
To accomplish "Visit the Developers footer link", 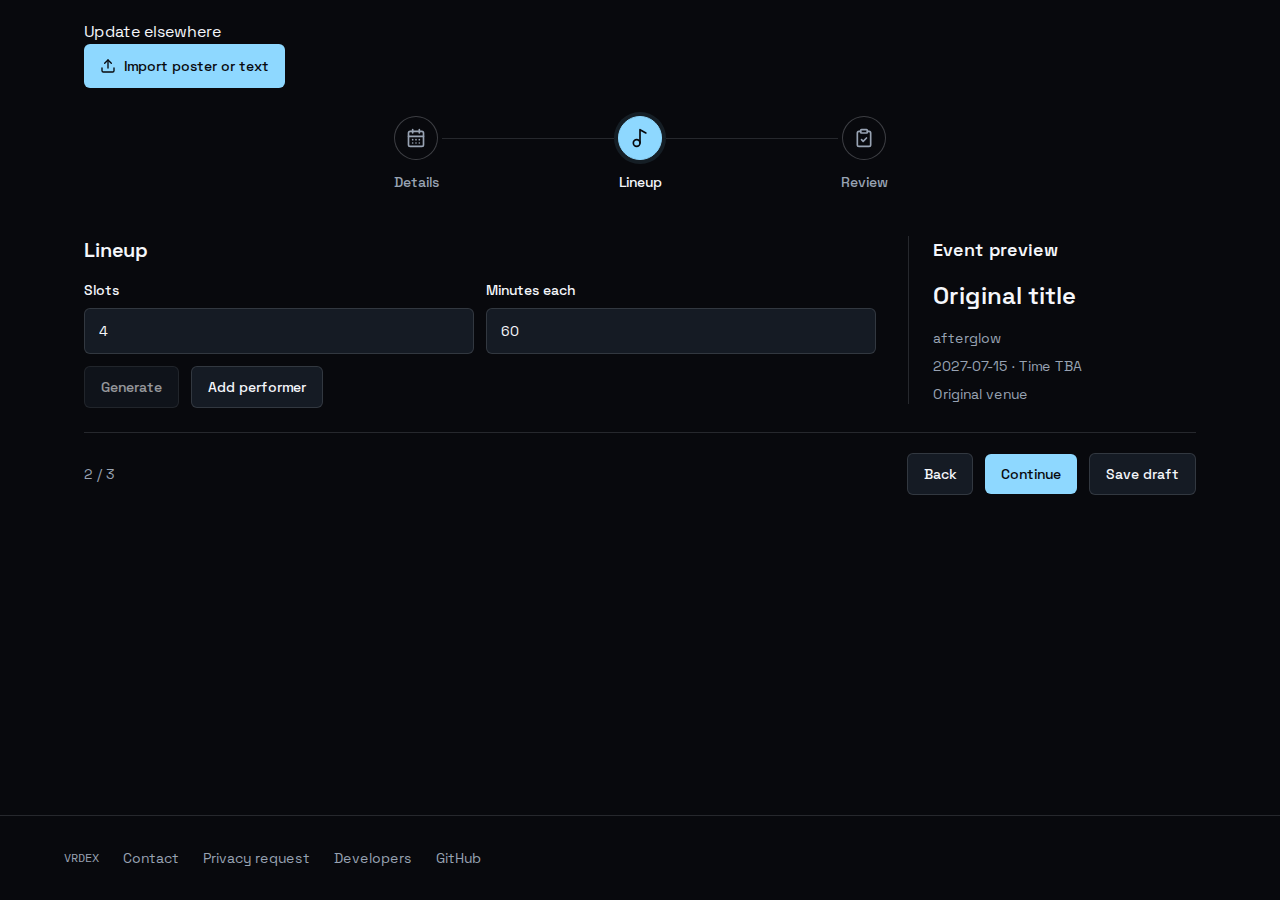I will coord(373,858).
